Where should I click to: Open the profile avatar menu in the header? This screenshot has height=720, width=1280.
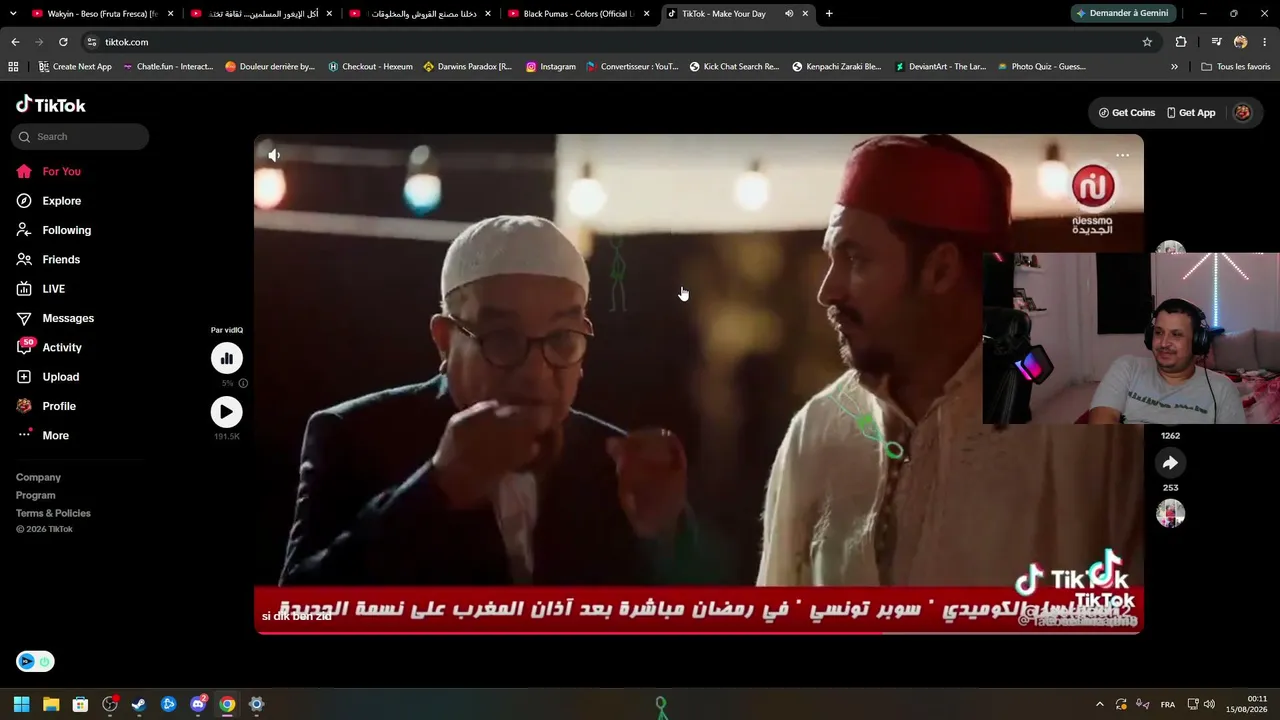tap(1242, 113)
